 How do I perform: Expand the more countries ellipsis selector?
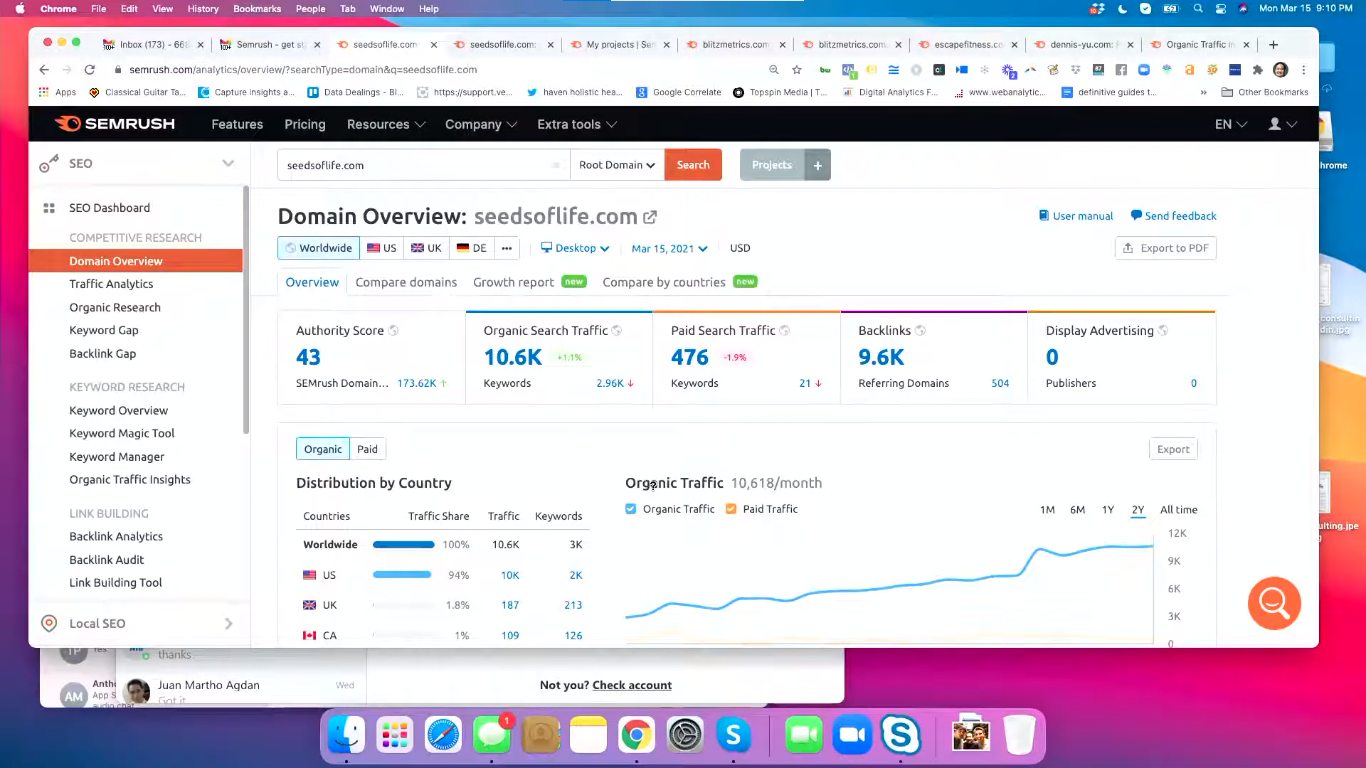505,247
